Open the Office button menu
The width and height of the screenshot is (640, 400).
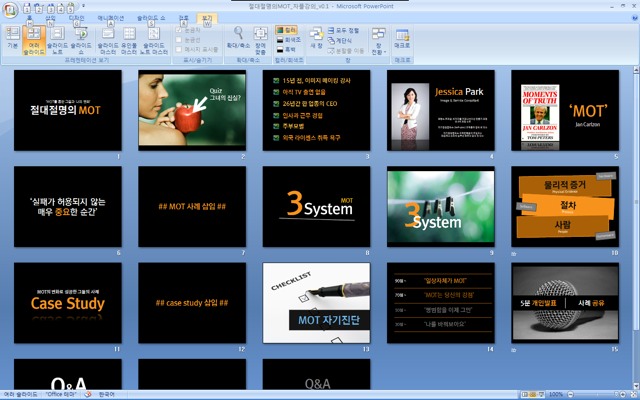point(10,10)
